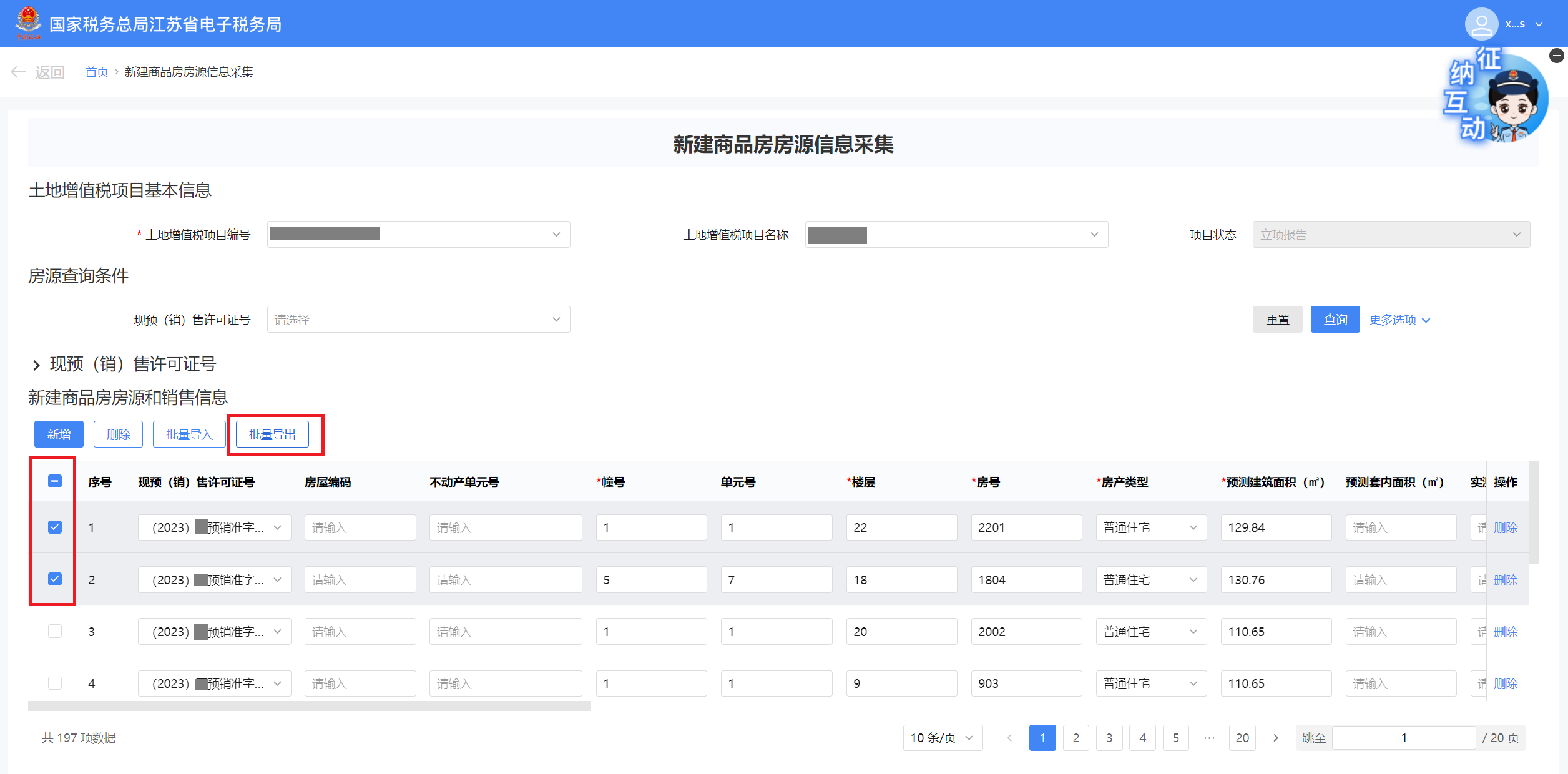Viewport: 1568px width, 774px height.
Task: Toggle the select-all header checkbox
Action: [55, 481]
